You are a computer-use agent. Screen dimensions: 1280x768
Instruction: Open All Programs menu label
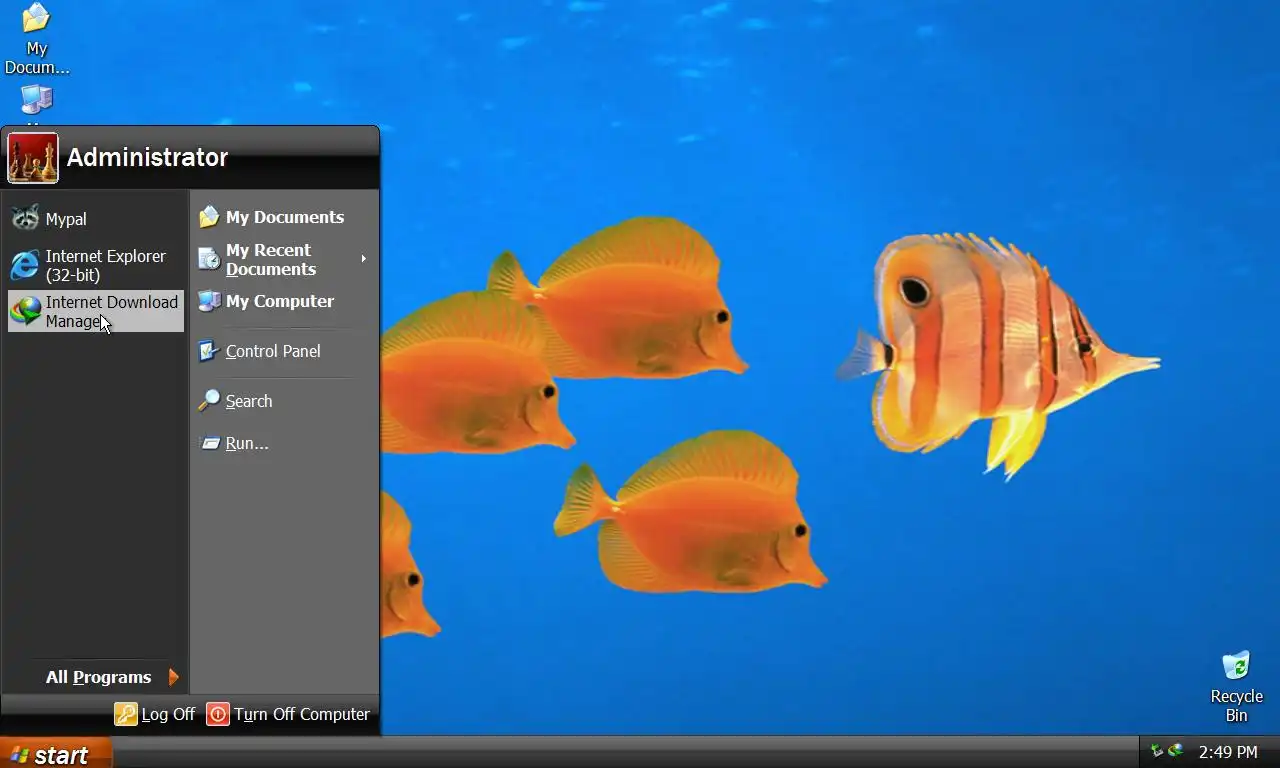tap(98, 677)
